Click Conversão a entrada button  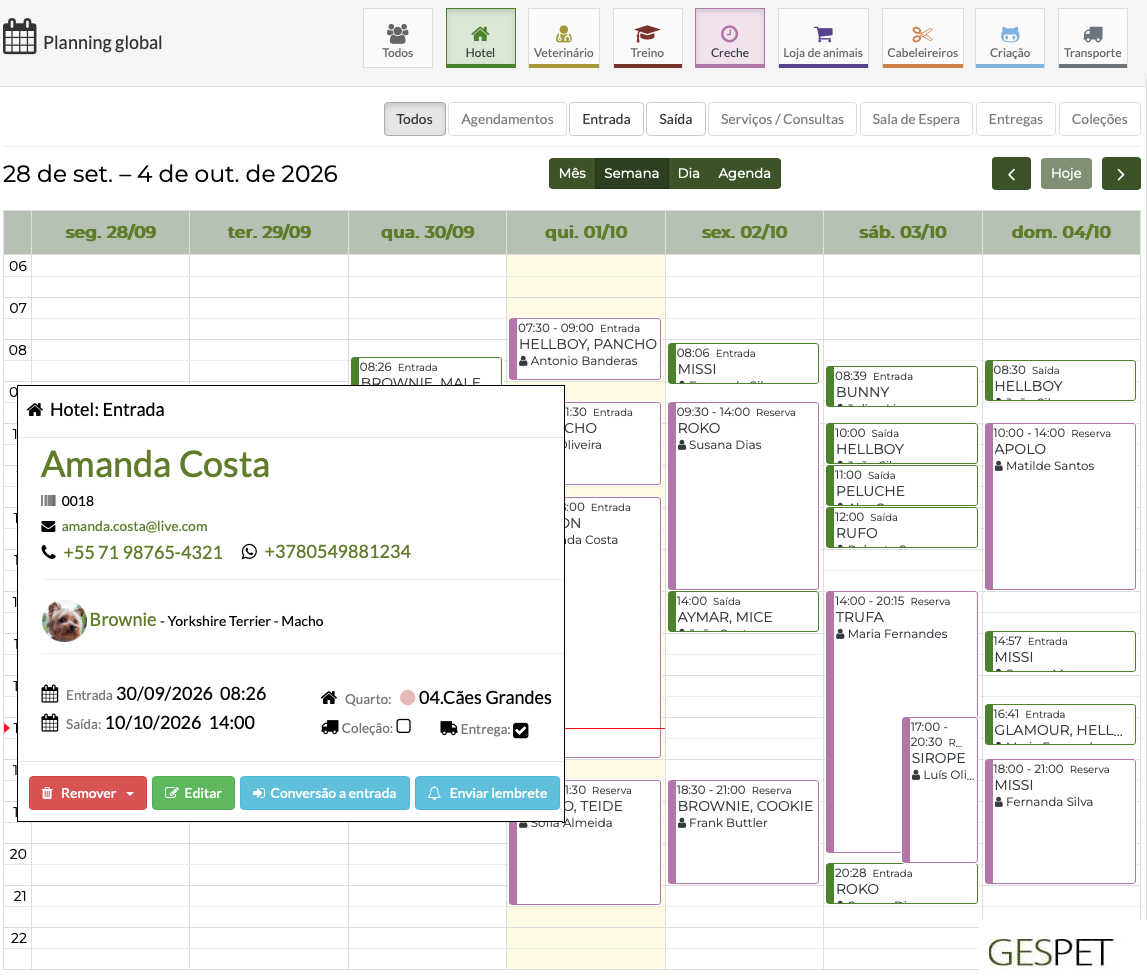[x=325, y=793]
